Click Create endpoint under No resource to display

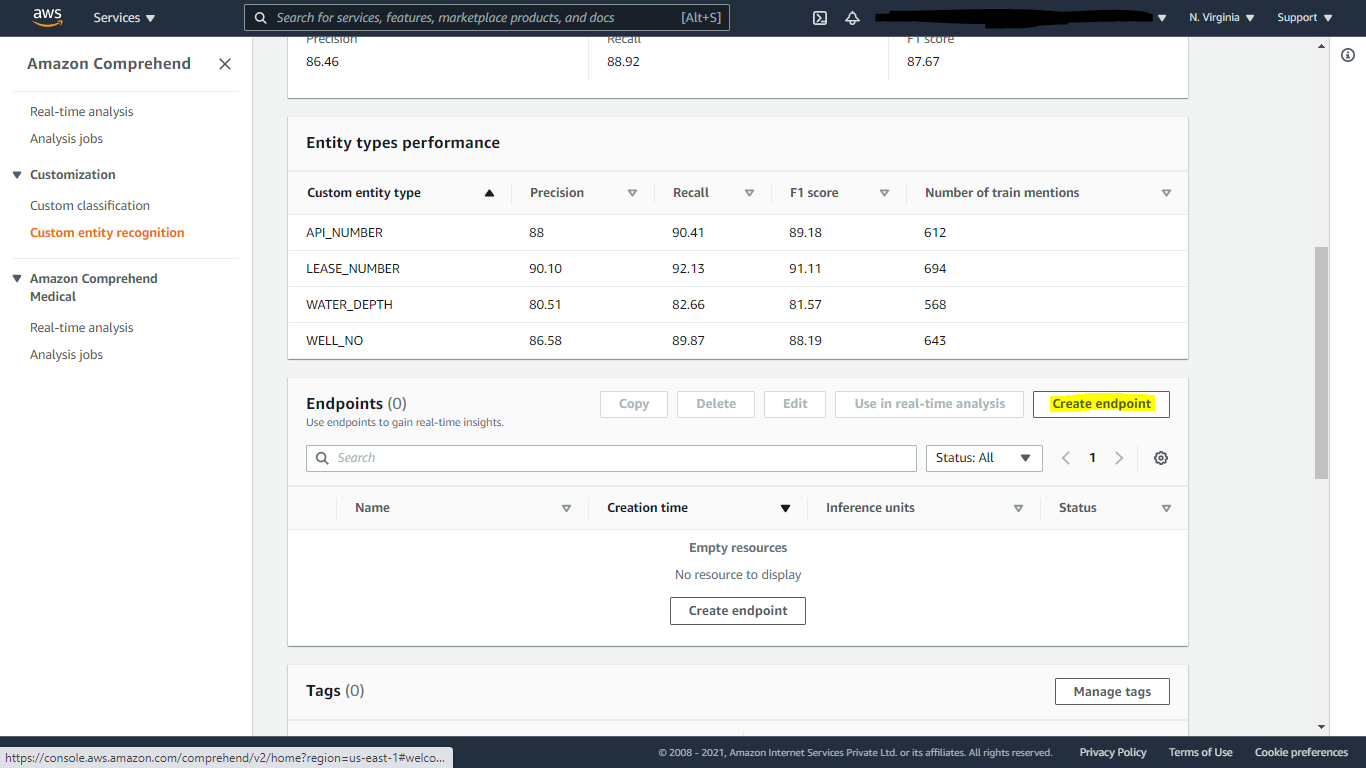click(x=738, y=611)
